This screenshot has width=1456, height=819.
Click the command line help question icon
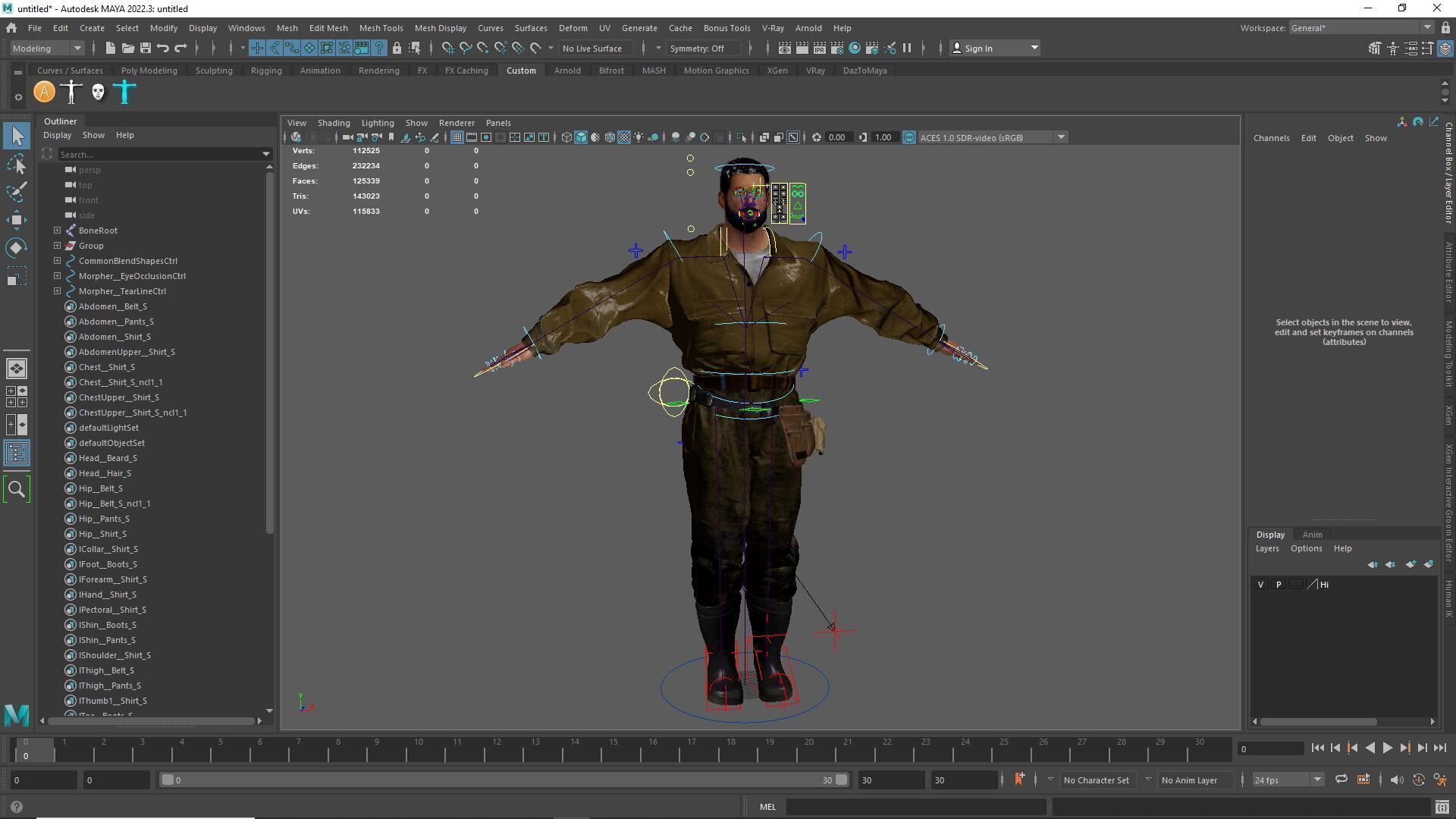tap(17, 808)
